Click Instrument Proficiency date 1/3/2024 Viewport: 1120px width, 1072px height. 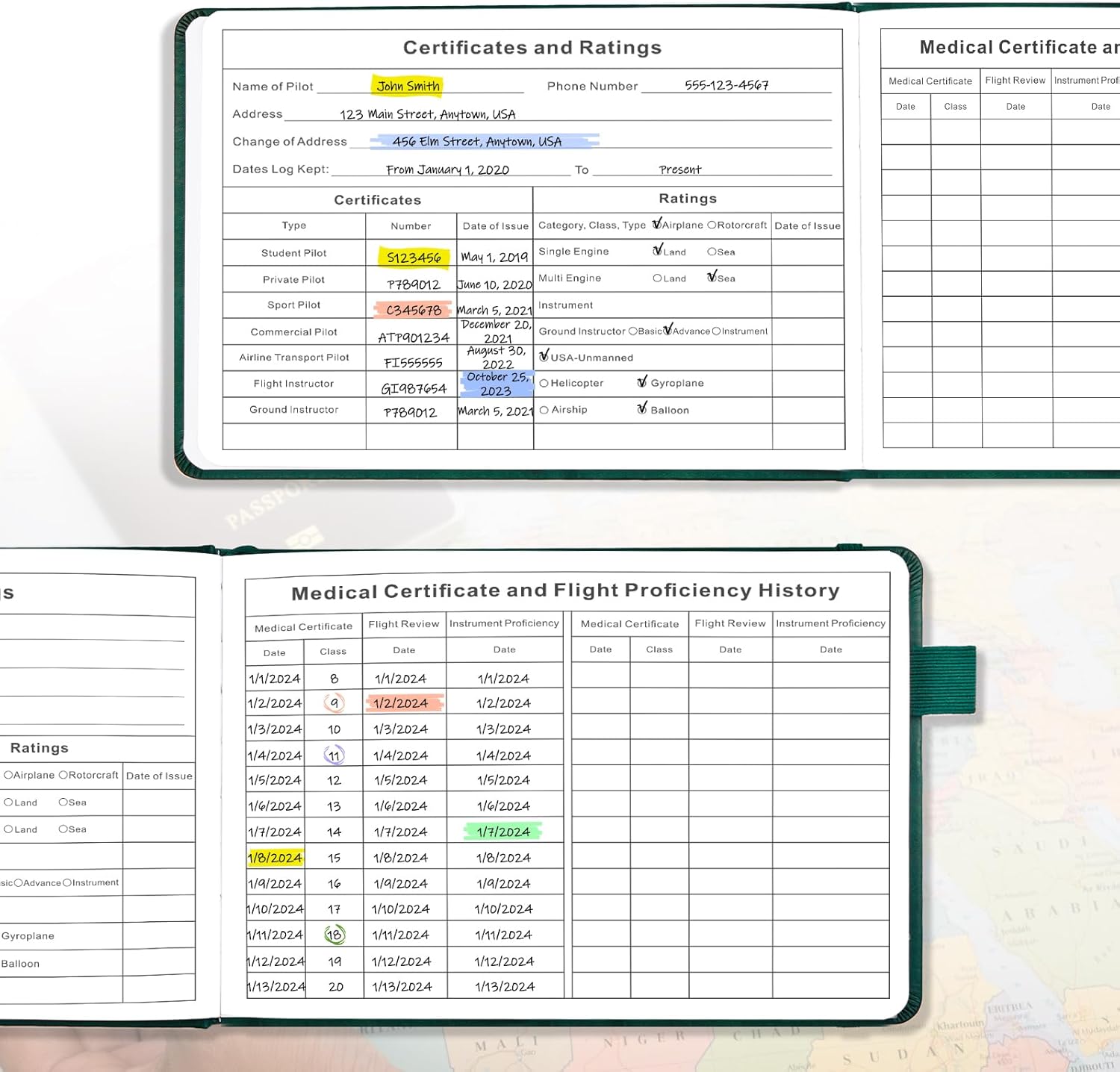pos(504,729)
